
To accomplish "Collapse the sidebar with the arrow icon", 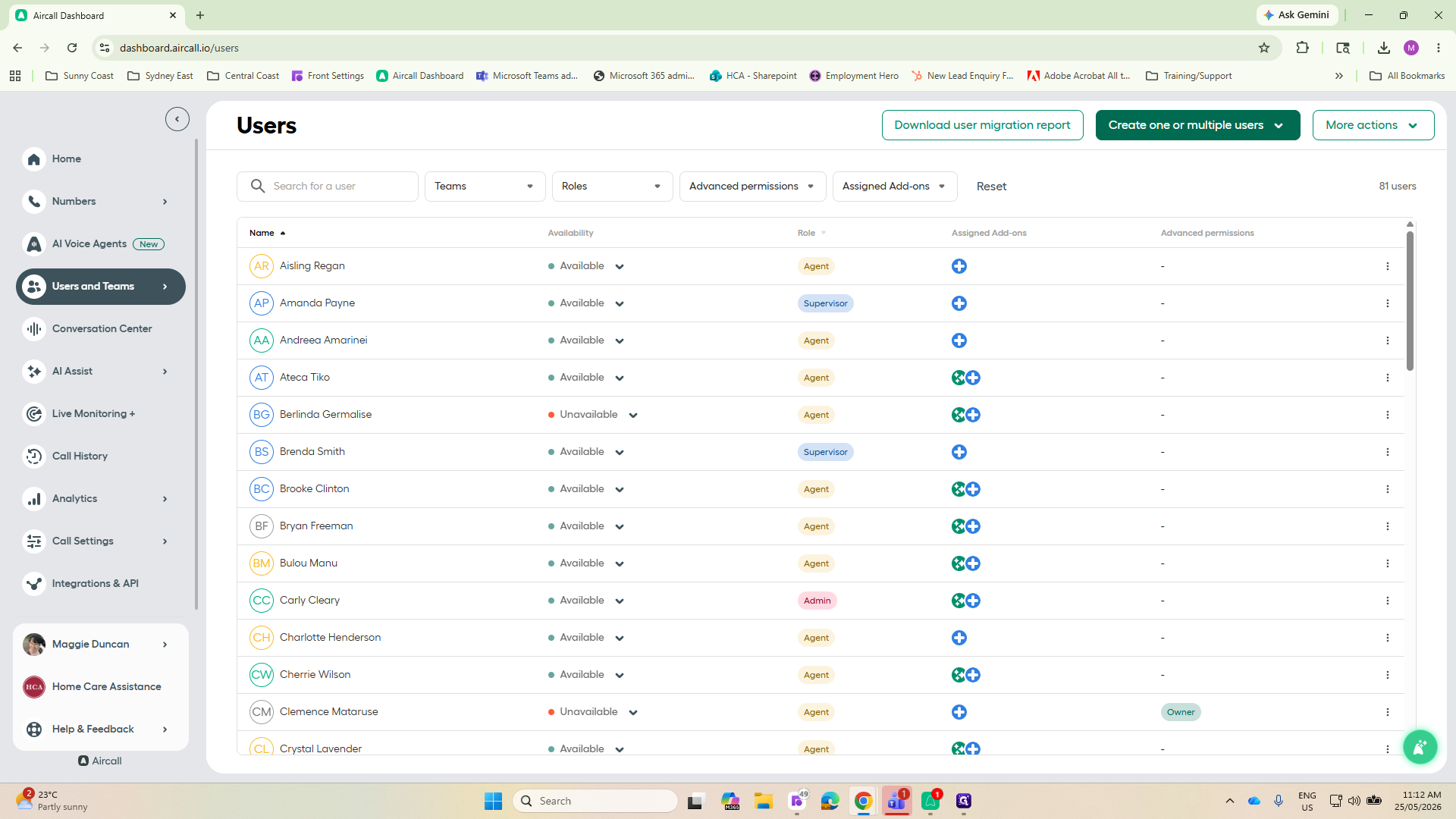I will tap(177, 119).
